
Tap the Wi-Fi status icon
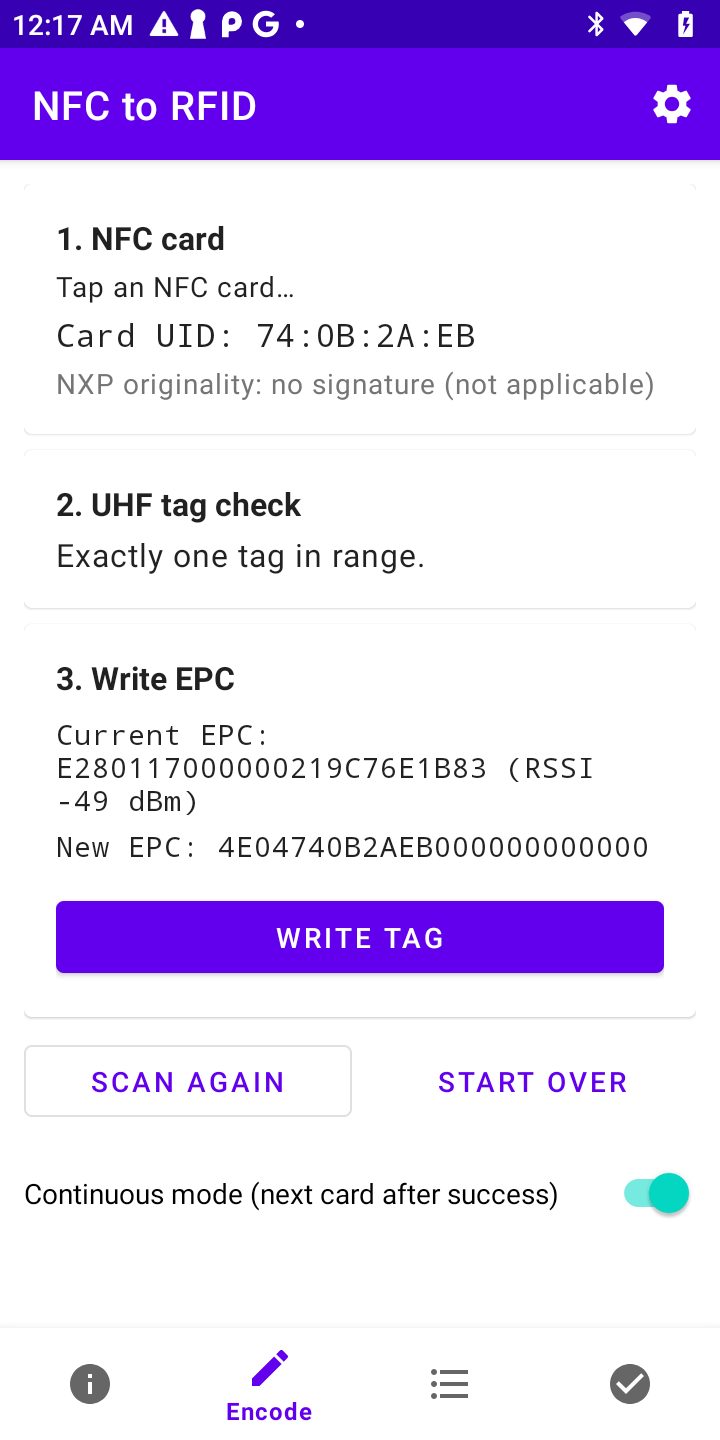point(636,25)
